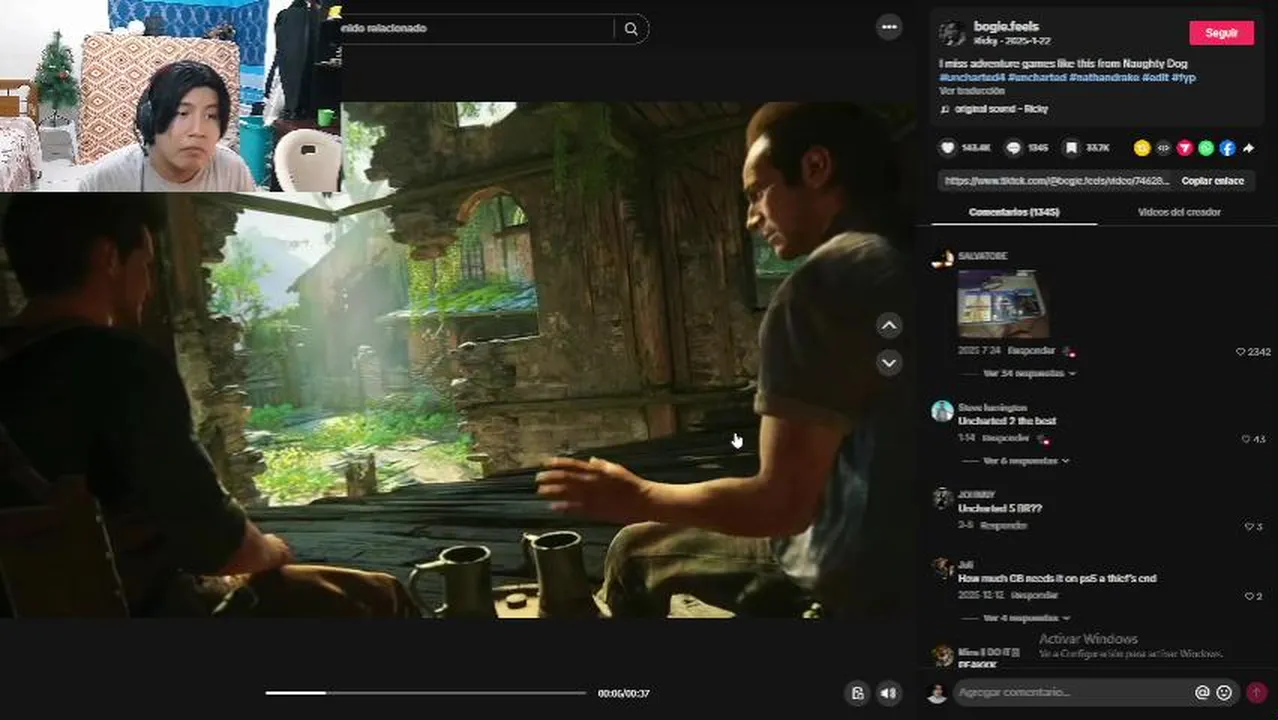
Task: Like the video with heart icon
Action: tap(947, 148)
